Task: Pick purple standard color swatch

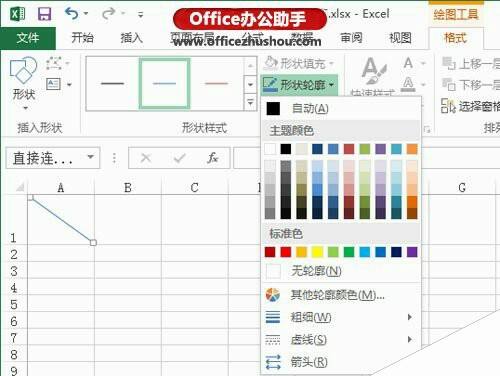Action: click(412, 252)
